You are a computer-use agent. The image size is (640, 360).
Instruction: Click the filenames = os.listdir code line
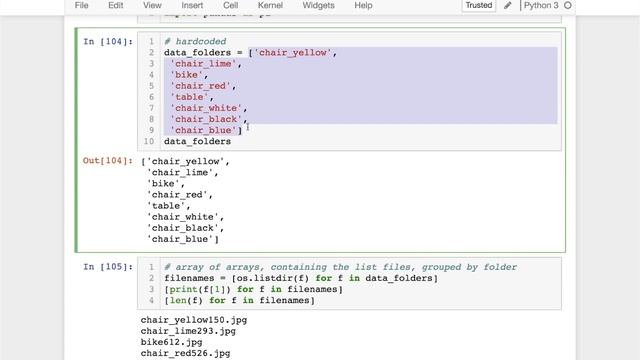point(301,278)
